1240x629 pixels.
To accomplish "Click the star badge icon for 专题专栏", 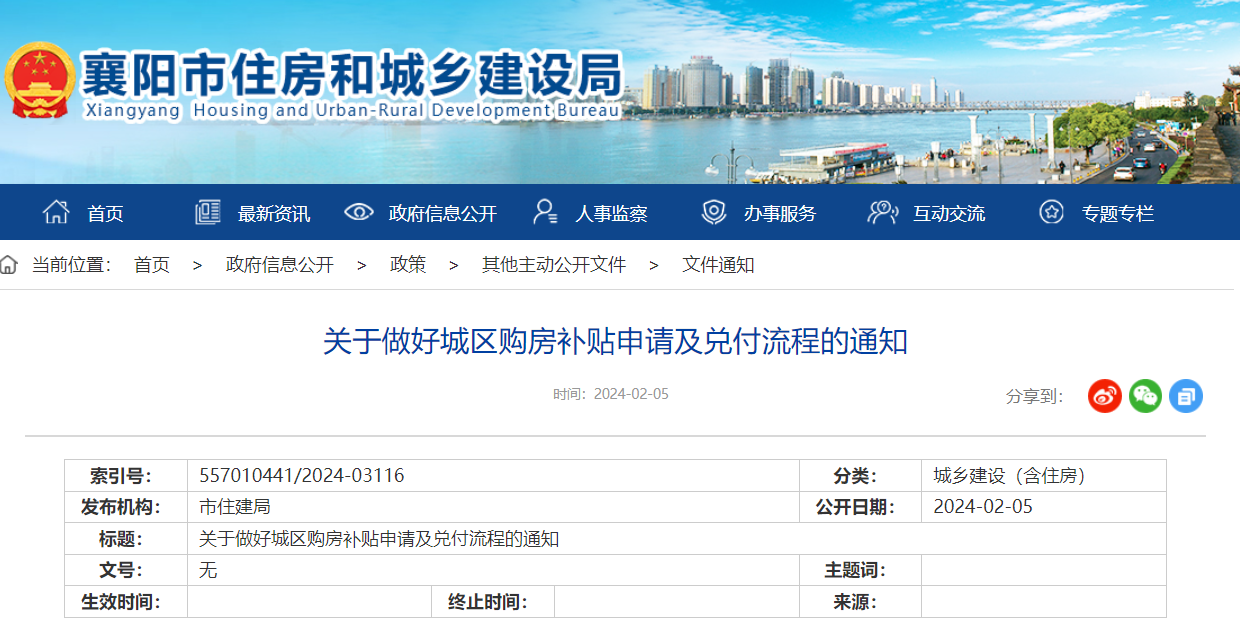I will pyautogui.click(x=1051, y=212).
